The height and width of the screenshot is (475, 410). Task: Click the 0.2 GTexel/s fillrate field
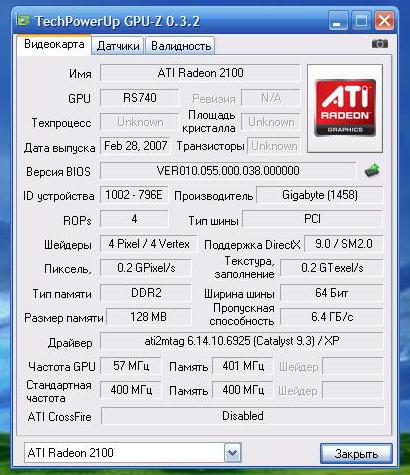pyautogui.click(x=332, y=268)
